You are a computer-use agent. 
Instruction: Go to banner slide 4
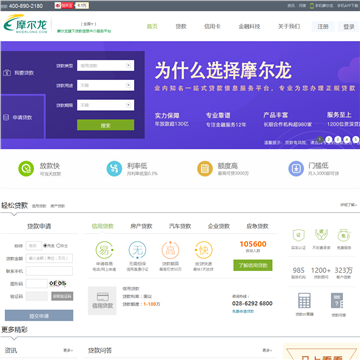[x=347, y=139]
